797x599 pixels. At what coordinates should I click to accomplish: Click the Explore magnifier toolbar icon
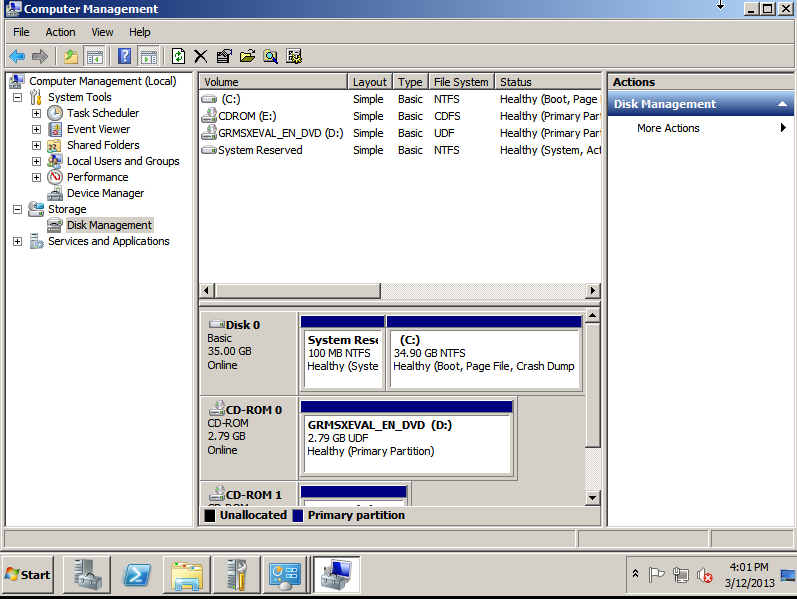coord(270,56)
